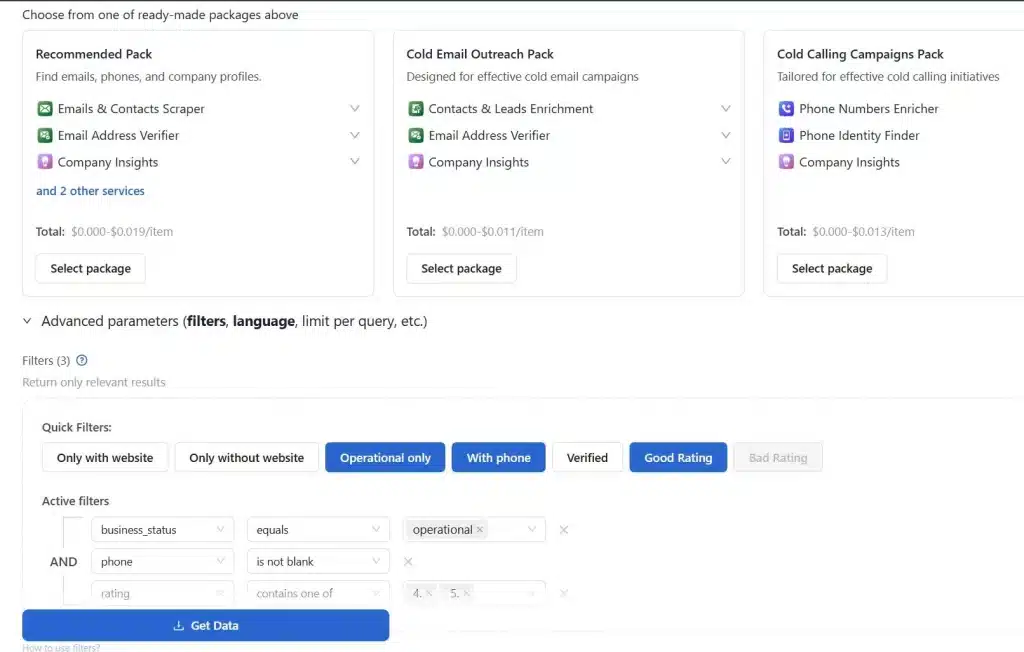Open the Filters help question mark
1024x652 pixels.
point(81,361)
